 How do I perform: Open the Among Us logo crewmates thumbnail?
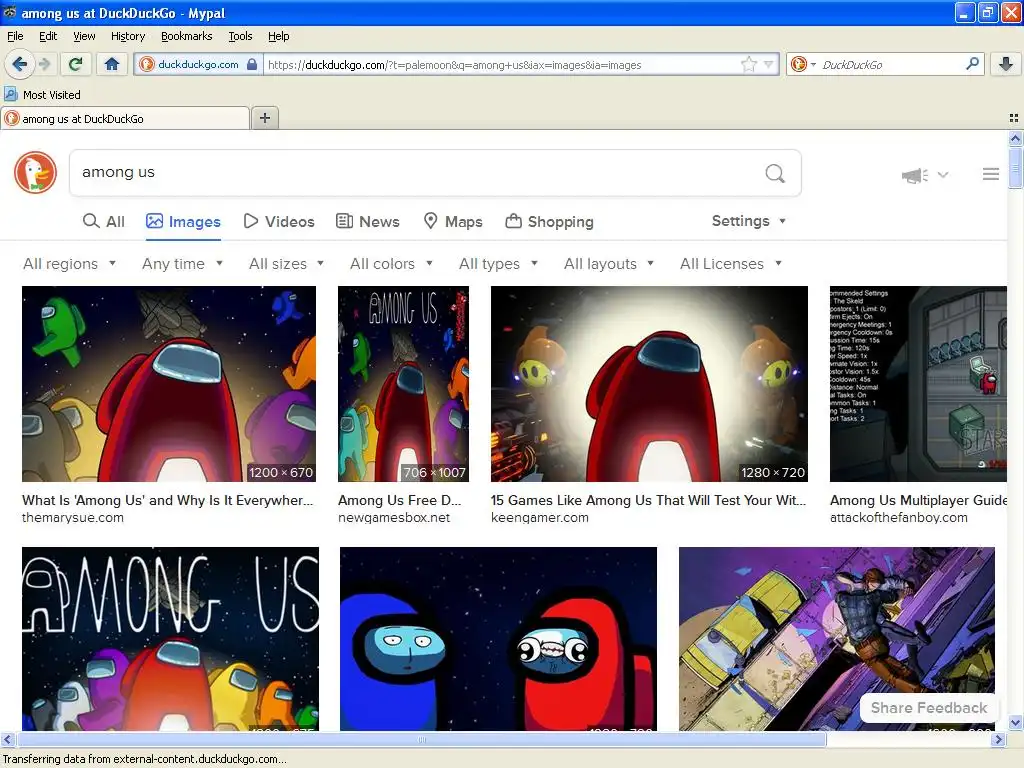tap(170, 639)
